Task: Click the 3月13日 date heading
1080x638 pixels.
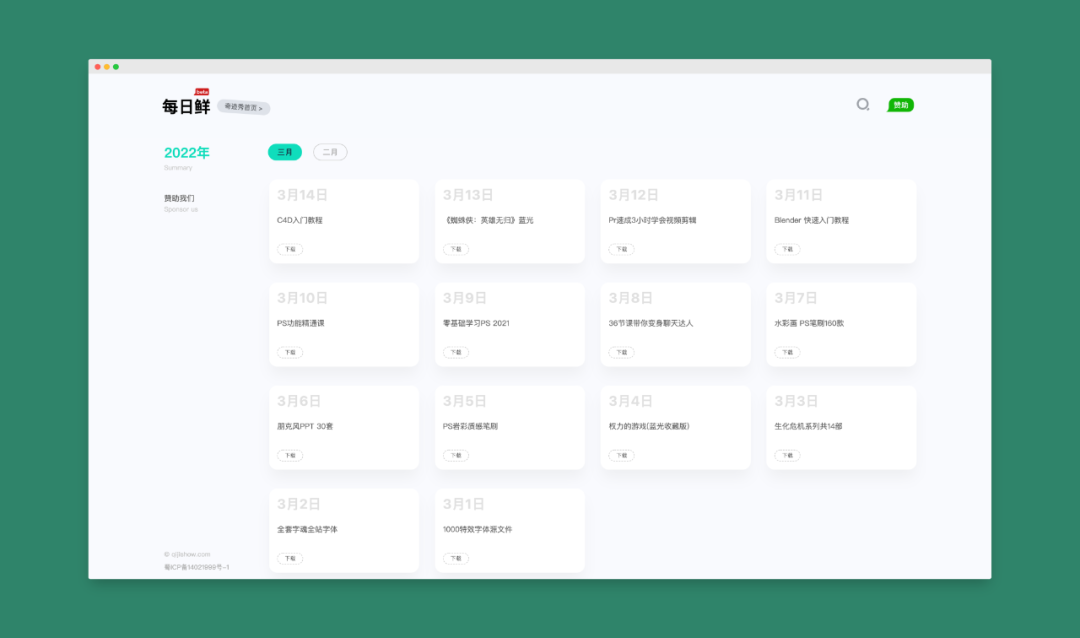Action: [468, 195]
